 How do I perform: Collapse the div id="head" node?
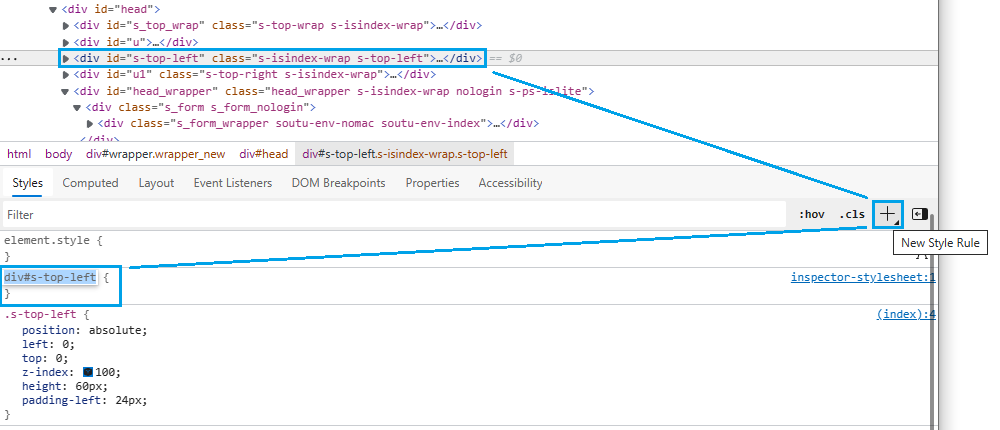pos(54,9)
